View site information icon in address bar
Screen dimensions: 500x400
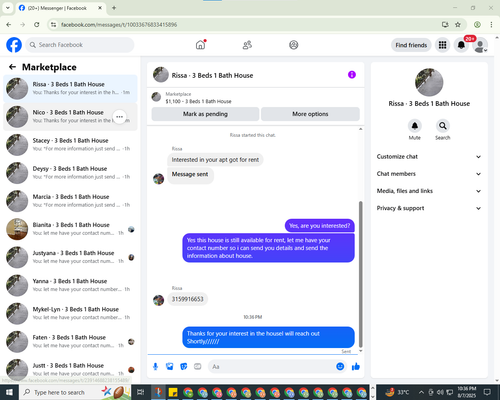[x=53, y=25]
